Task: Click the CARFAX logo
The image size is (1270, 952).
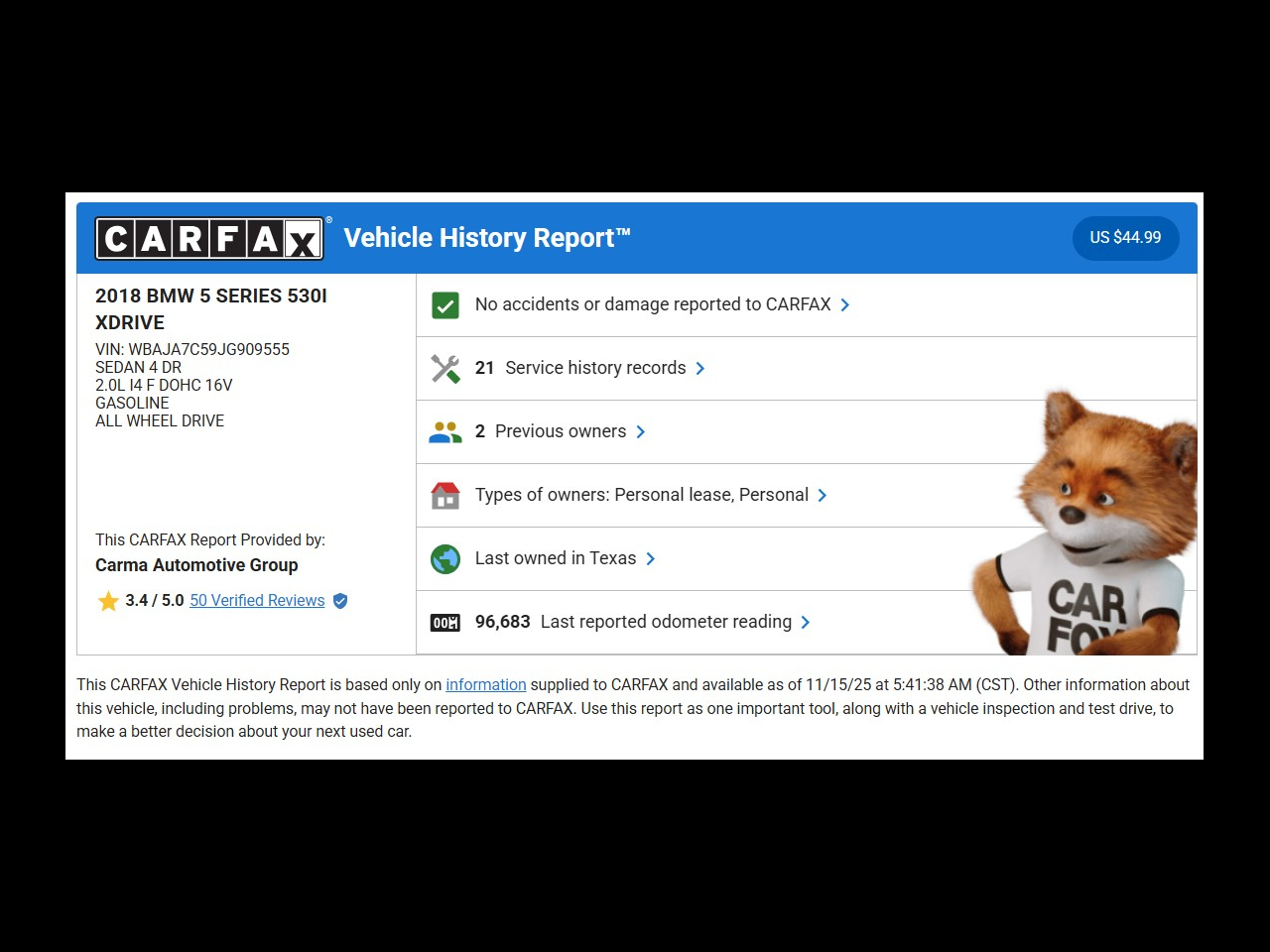Action: 209,238
